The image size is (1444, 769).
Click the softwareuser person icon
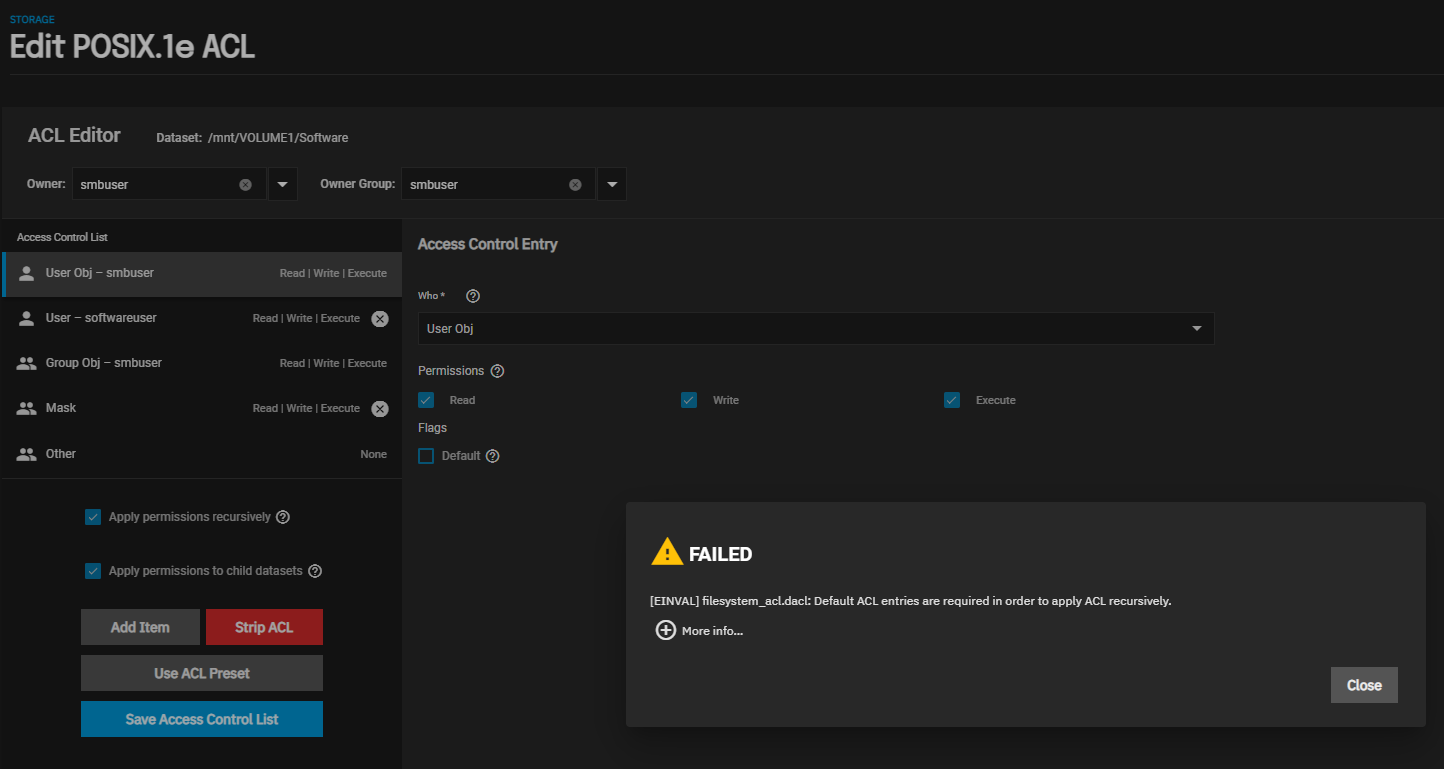[27, 318]
